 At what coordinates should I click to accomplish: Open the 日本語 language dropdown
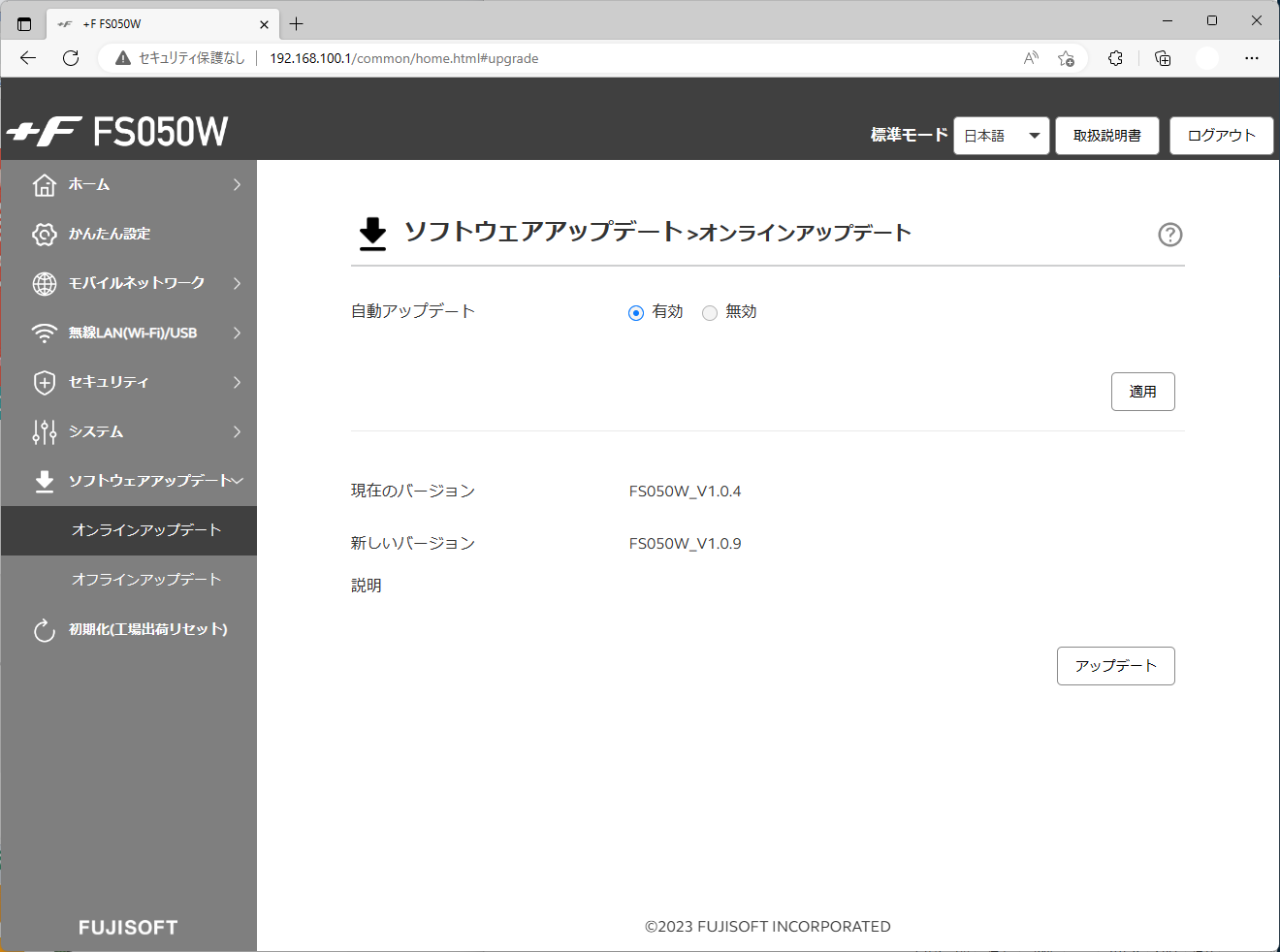pyautogui.click(x=1001, y=135)
